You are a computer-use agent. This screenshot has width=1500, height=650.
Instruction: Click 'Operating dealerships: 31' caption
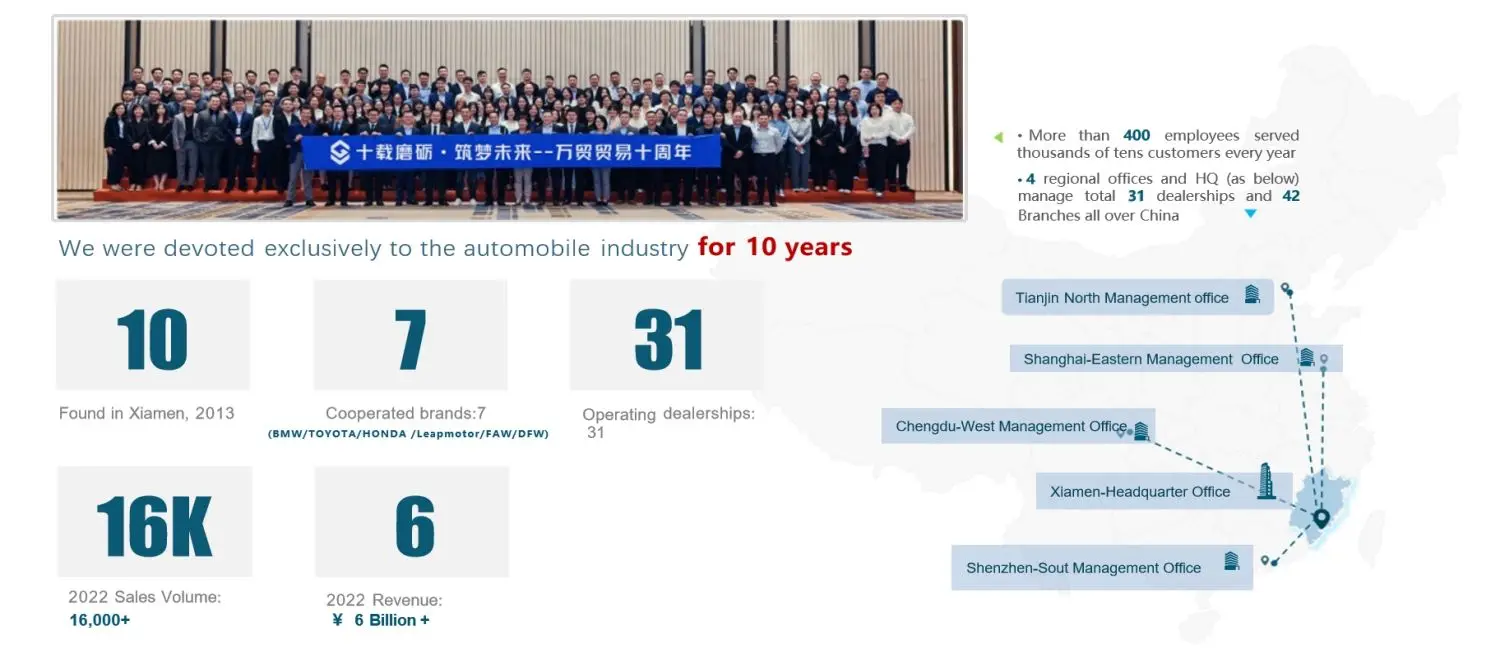coord(668,423)
